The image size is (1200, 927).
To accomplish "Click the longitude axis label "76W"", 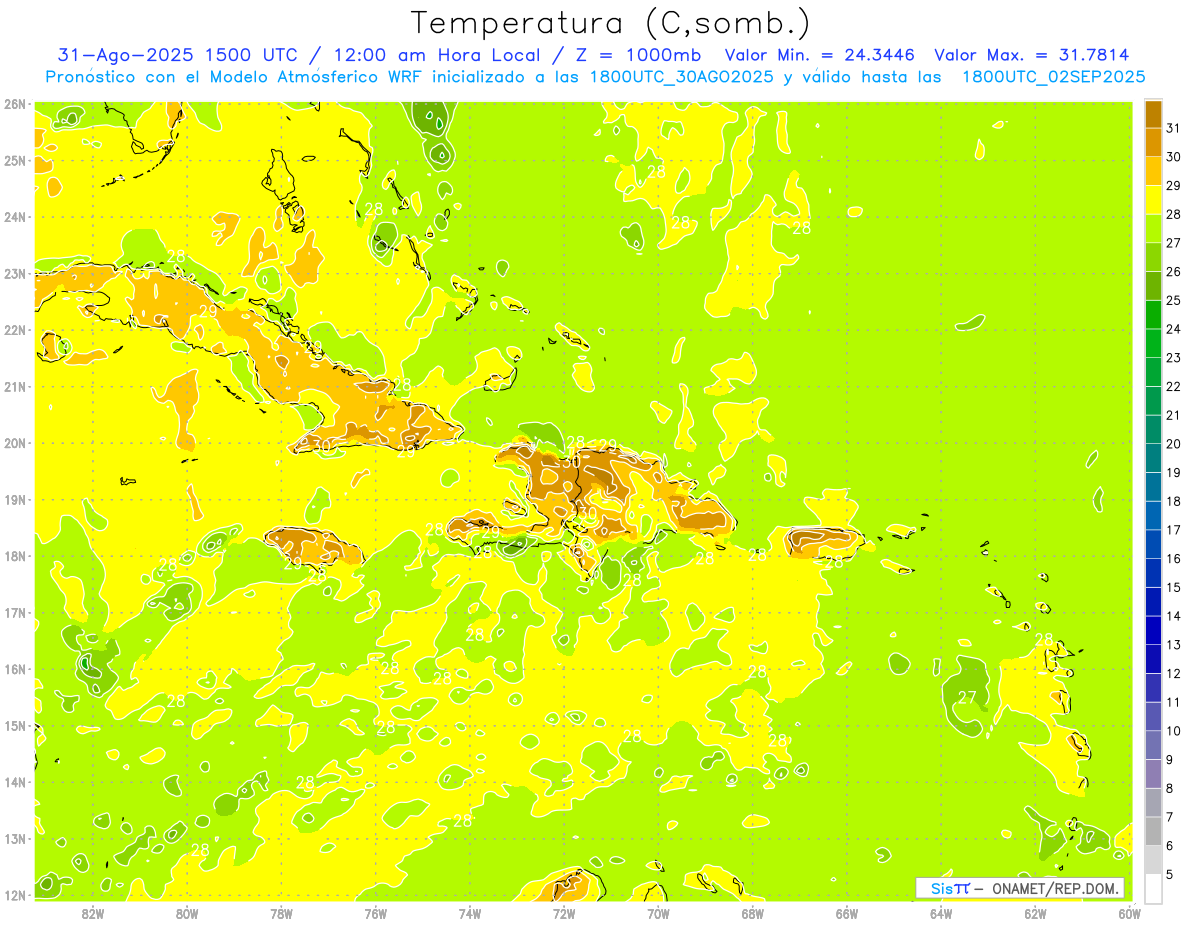I will pyautogui.click(x=375, y=913).
